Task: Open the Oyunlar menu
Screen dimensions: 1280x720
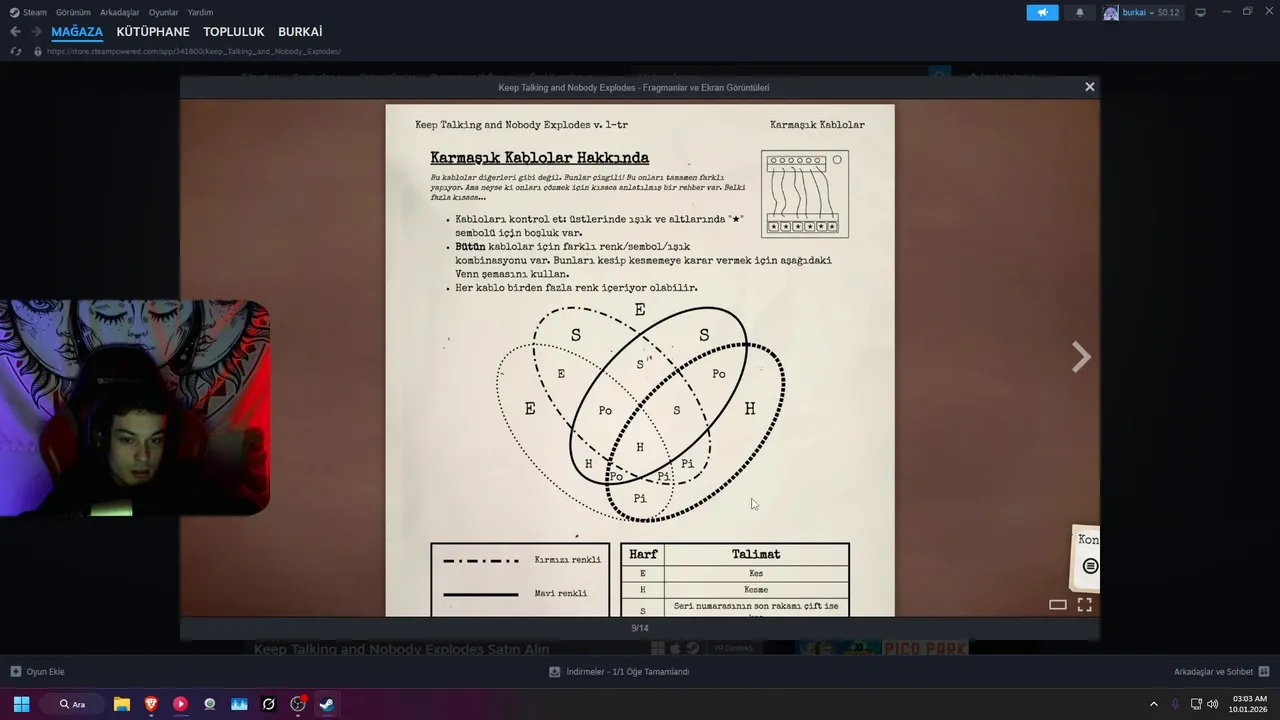Action: click(163, 12)
